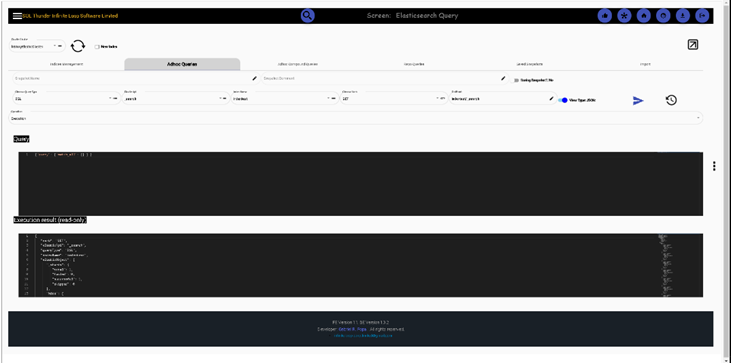This screenshot has width=731, height=363.
Task: Edit Snapshot Name with pencil icon
Action: (255, 78)
